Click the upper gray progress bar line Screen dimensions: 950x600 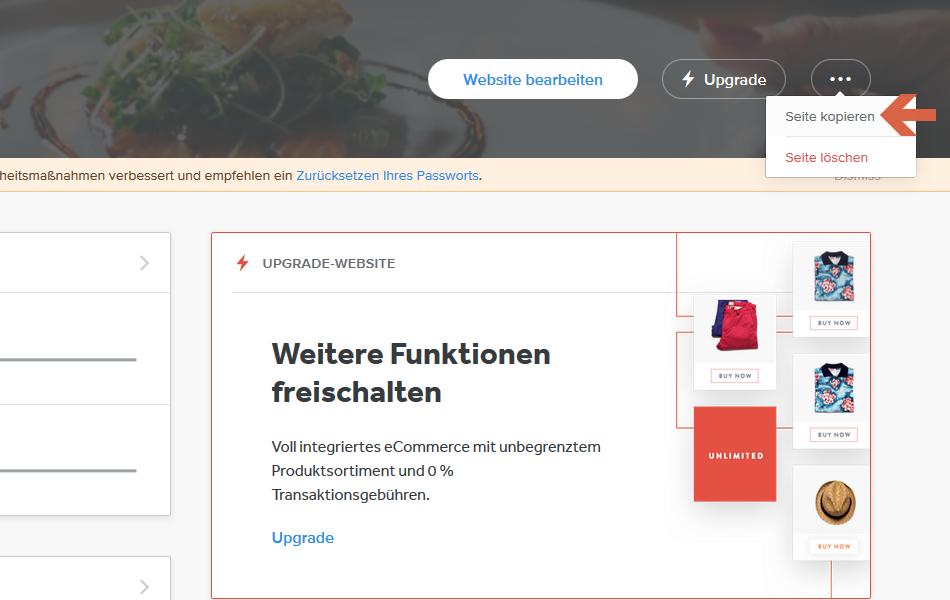(x=68, y=359)
